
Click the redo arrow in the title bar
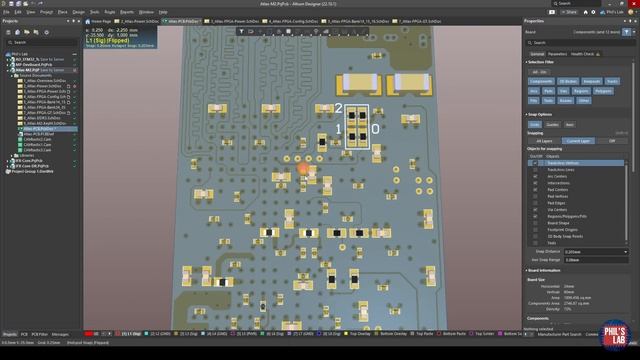tap(40, 3)
